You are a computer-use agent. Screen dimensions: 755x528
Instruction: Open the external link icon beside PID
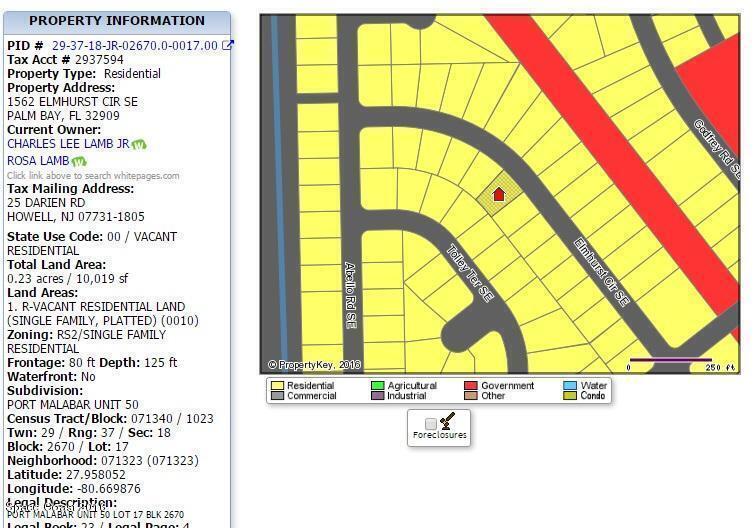pyautogui.click(x=227, y=45)
